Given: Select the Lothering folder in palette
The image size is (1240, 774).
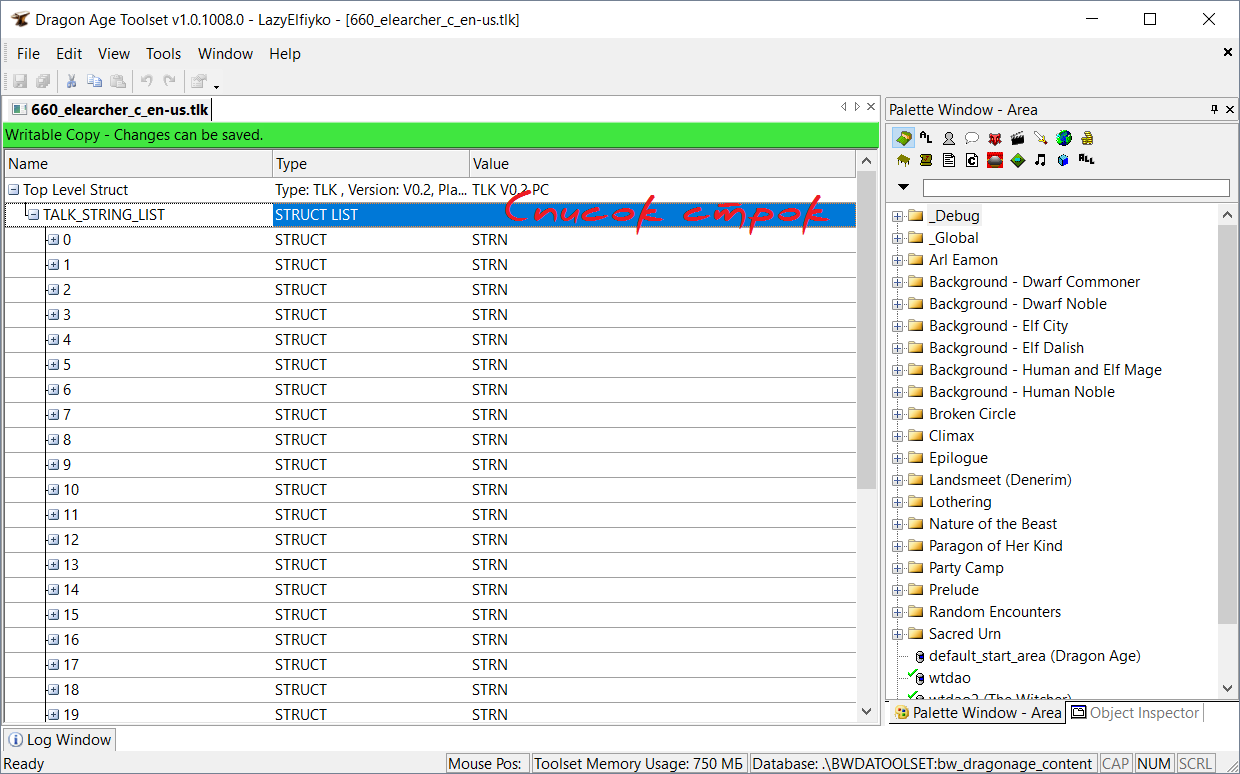Looking at the screenshot, I should point(960,502).
